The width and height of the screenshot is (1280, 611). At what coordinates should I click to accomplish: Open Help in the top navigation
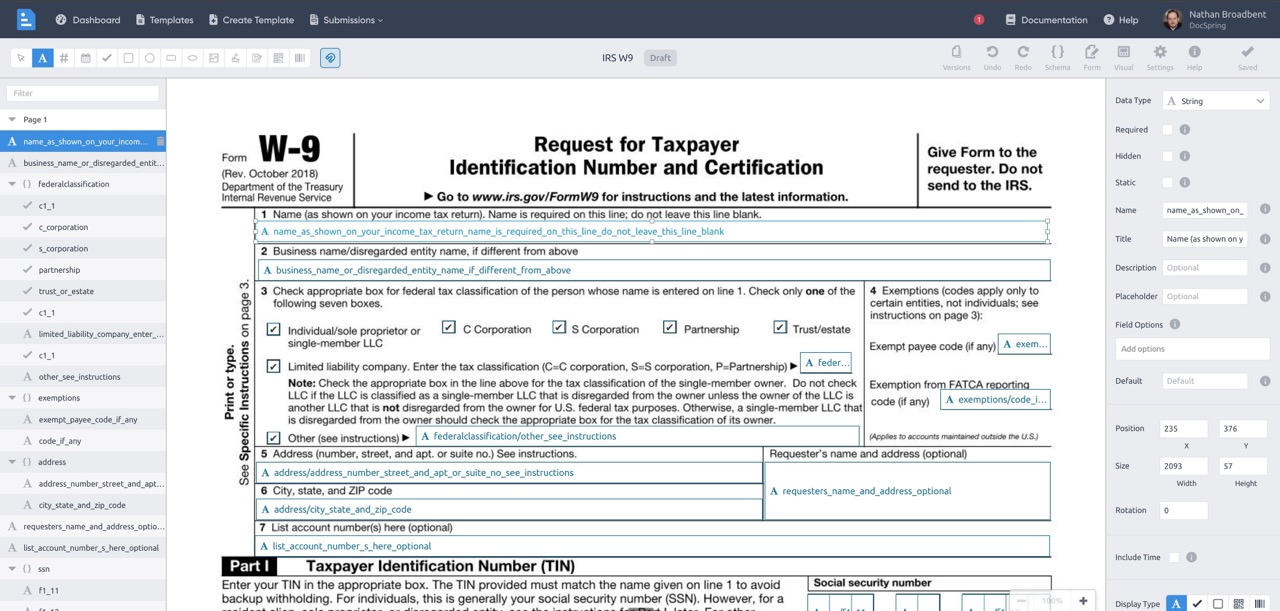[1121, 20]
